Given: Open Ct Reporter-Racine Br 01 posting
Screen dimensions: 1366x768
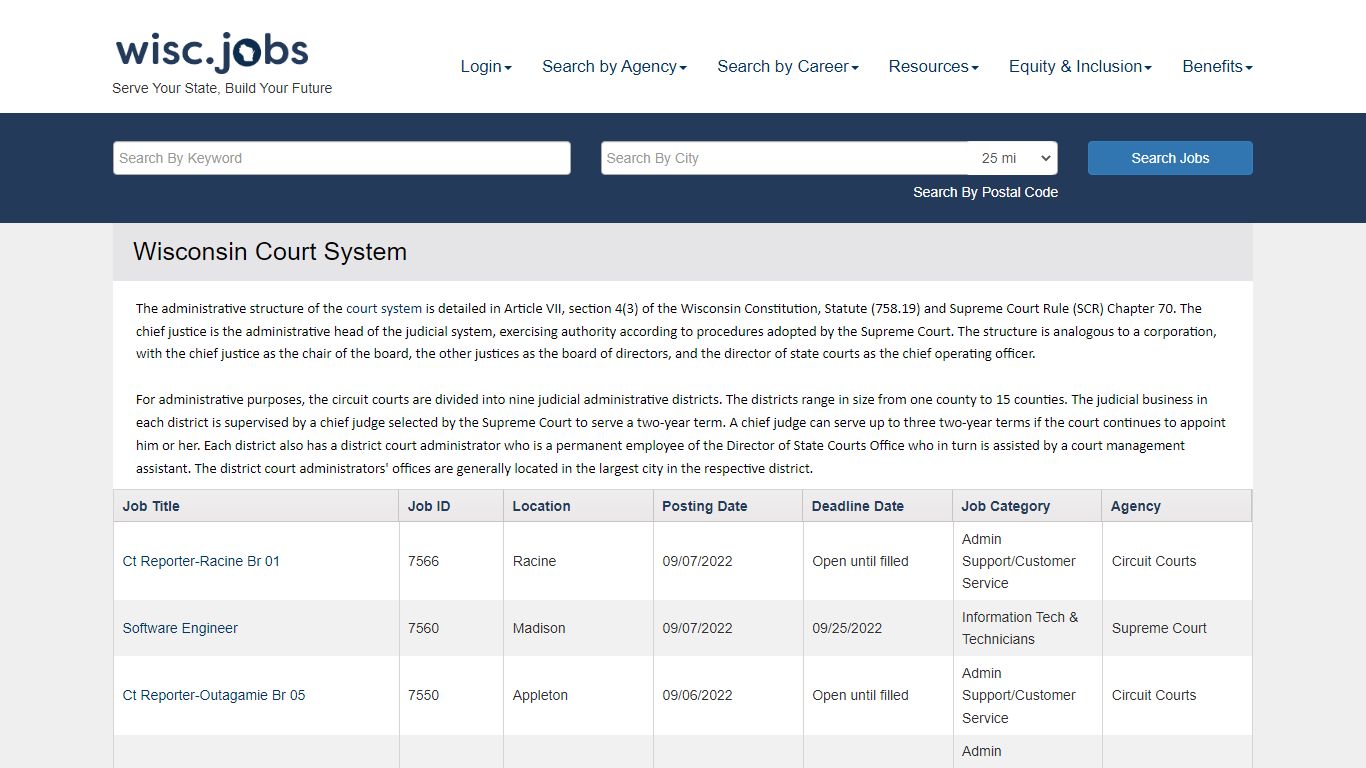Looking at the screenshot, I should tap(201, 561).
